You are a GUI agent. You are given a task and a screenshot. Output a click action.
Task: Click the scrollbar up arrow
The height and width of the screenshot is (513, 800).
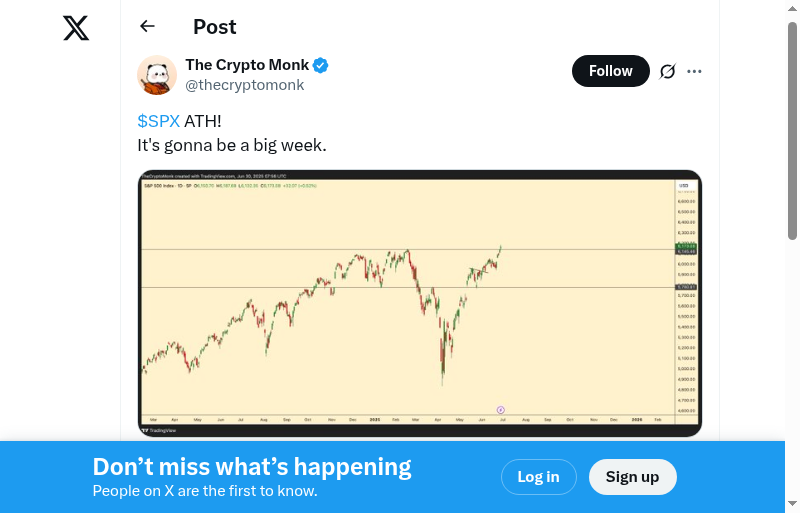[x=793, y=8]
